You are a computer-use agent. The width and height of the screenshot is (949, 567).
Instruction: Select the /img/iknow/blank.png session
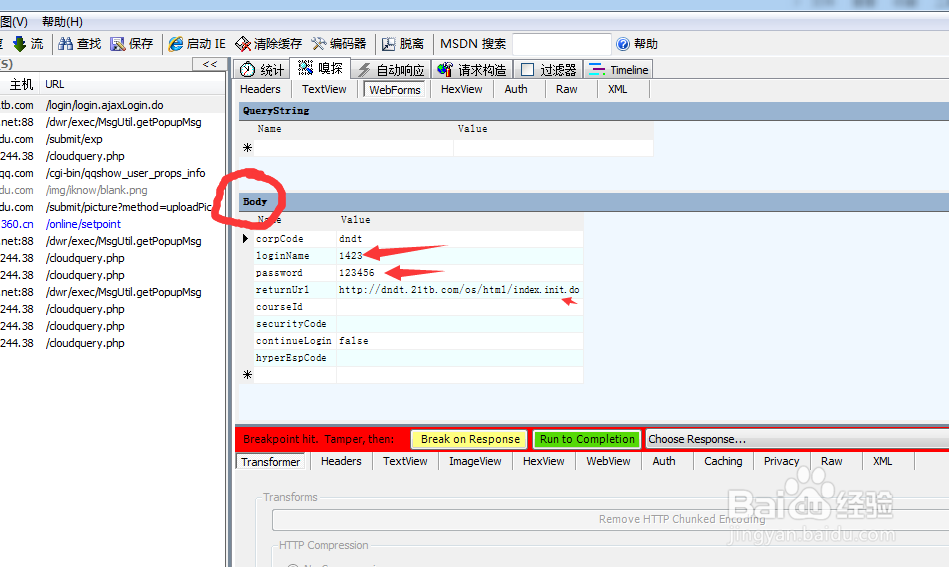(x=113, y=190)
